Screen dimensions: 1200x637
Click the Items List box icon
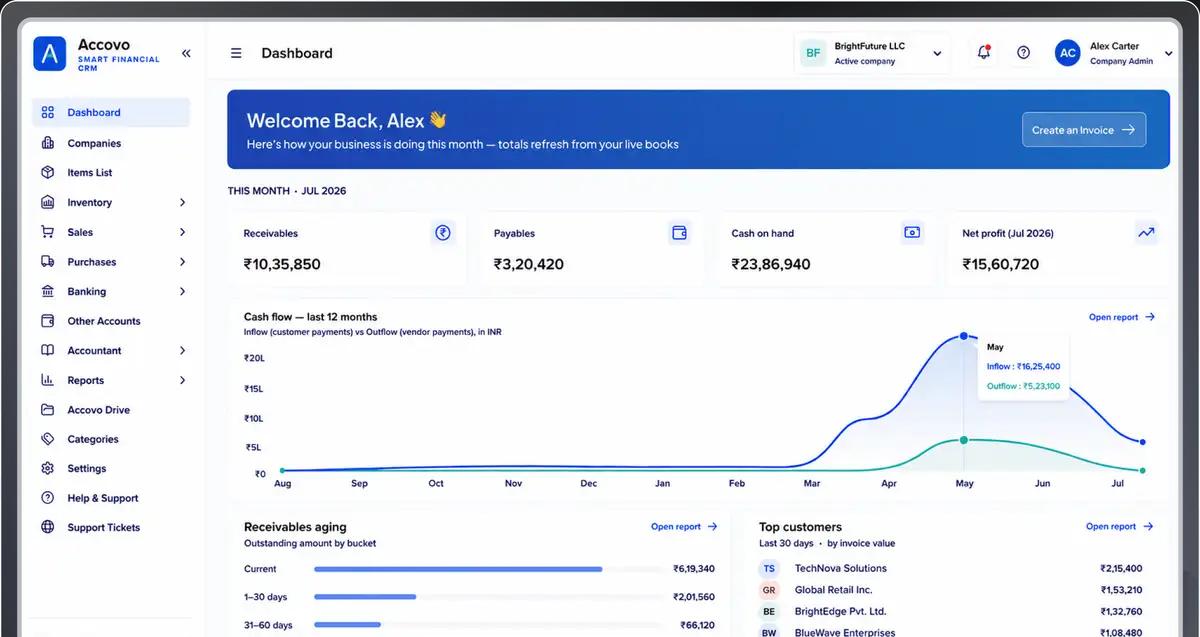point(47,173)
